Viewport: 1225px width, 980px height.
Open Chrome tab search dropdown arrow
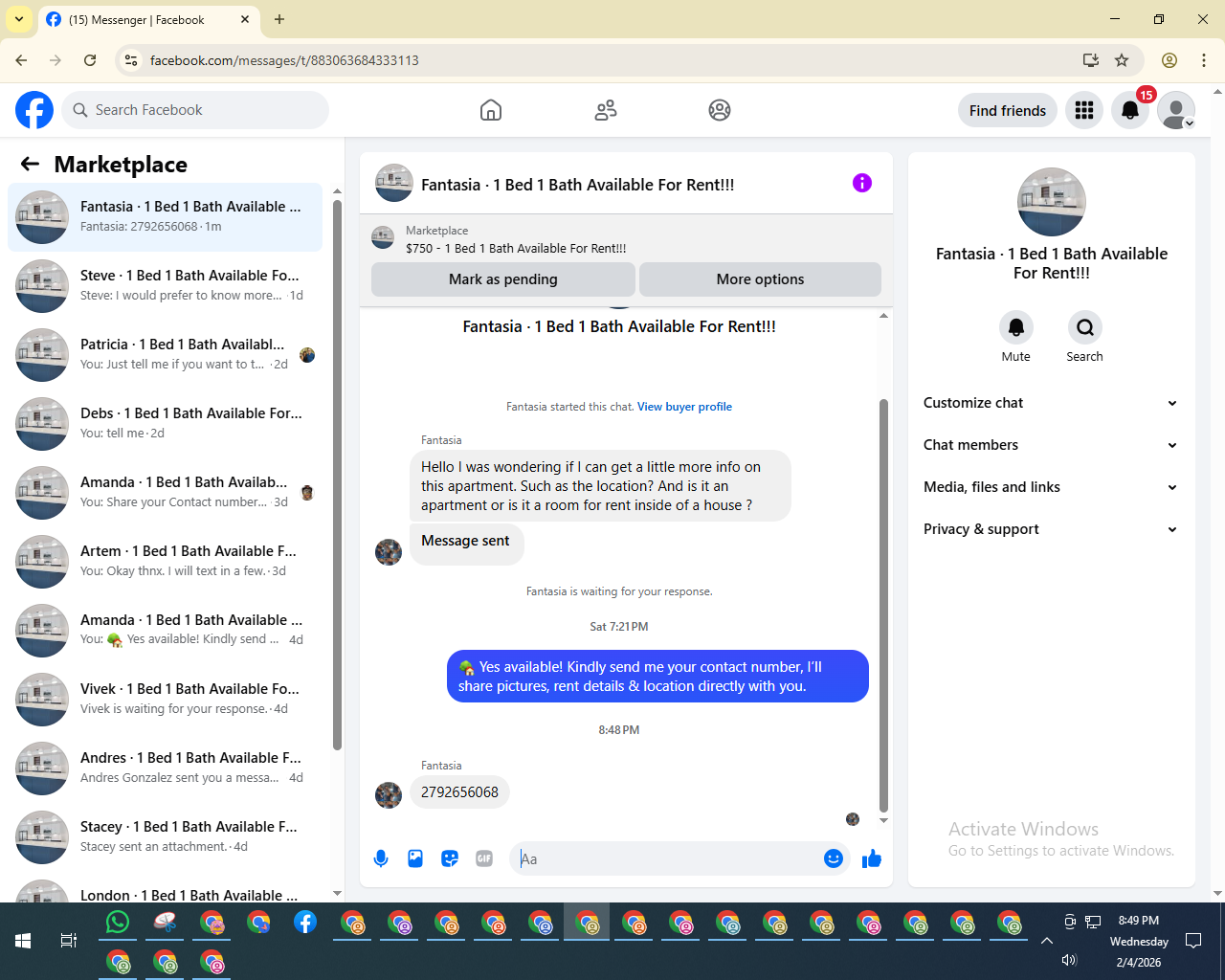click(x=19, y=19)
